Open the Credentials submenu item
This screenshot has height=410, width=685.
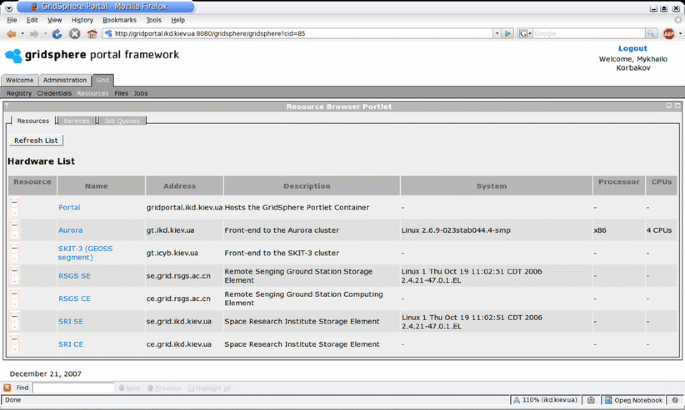click(x=54, y=93)
